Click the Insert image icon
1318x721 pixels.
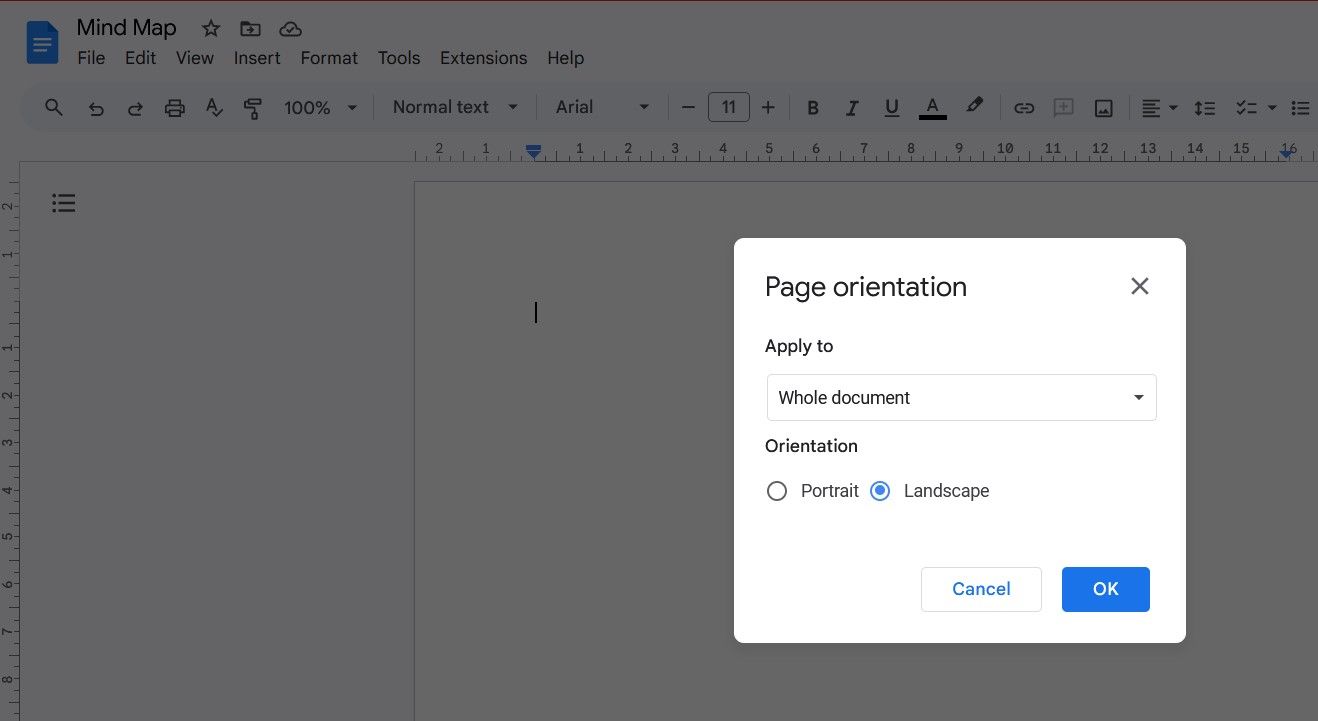coord(1103,107)
